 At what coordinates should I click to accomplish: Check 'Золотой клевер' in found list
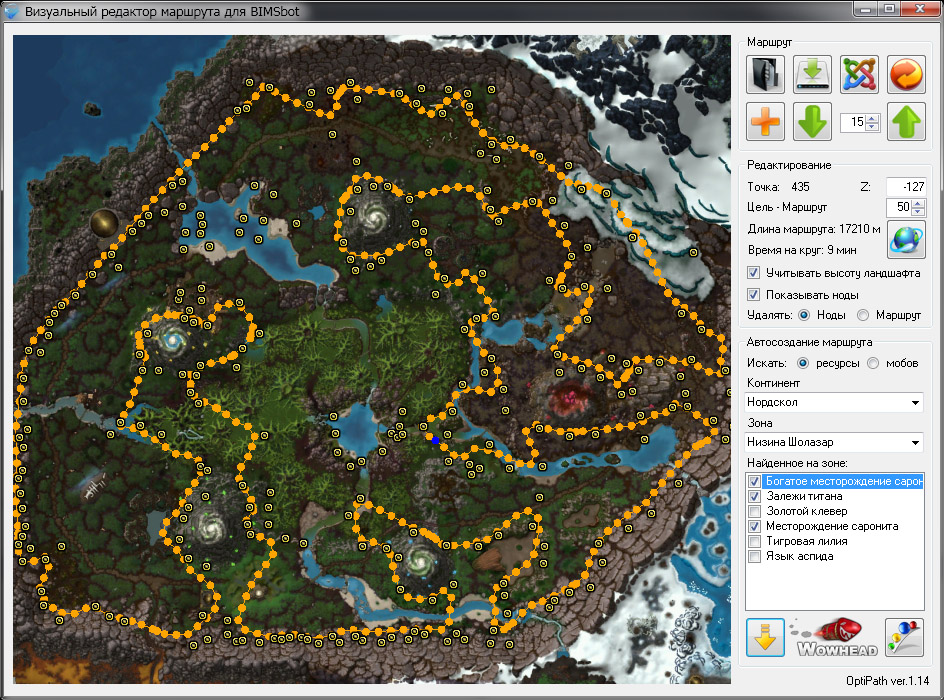tap(754, 512)
